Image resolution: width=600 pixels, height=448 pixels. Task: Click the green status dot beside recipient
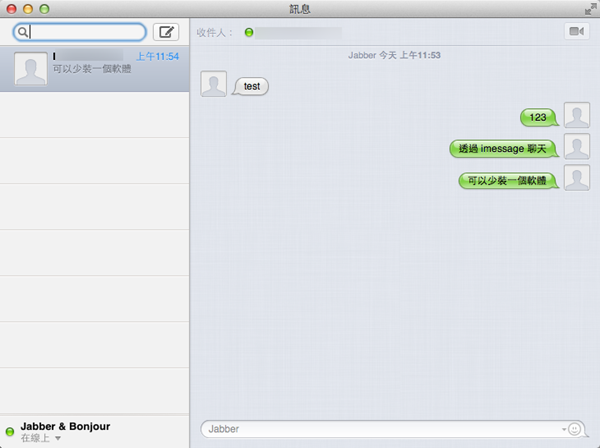[x=249, y=33]
